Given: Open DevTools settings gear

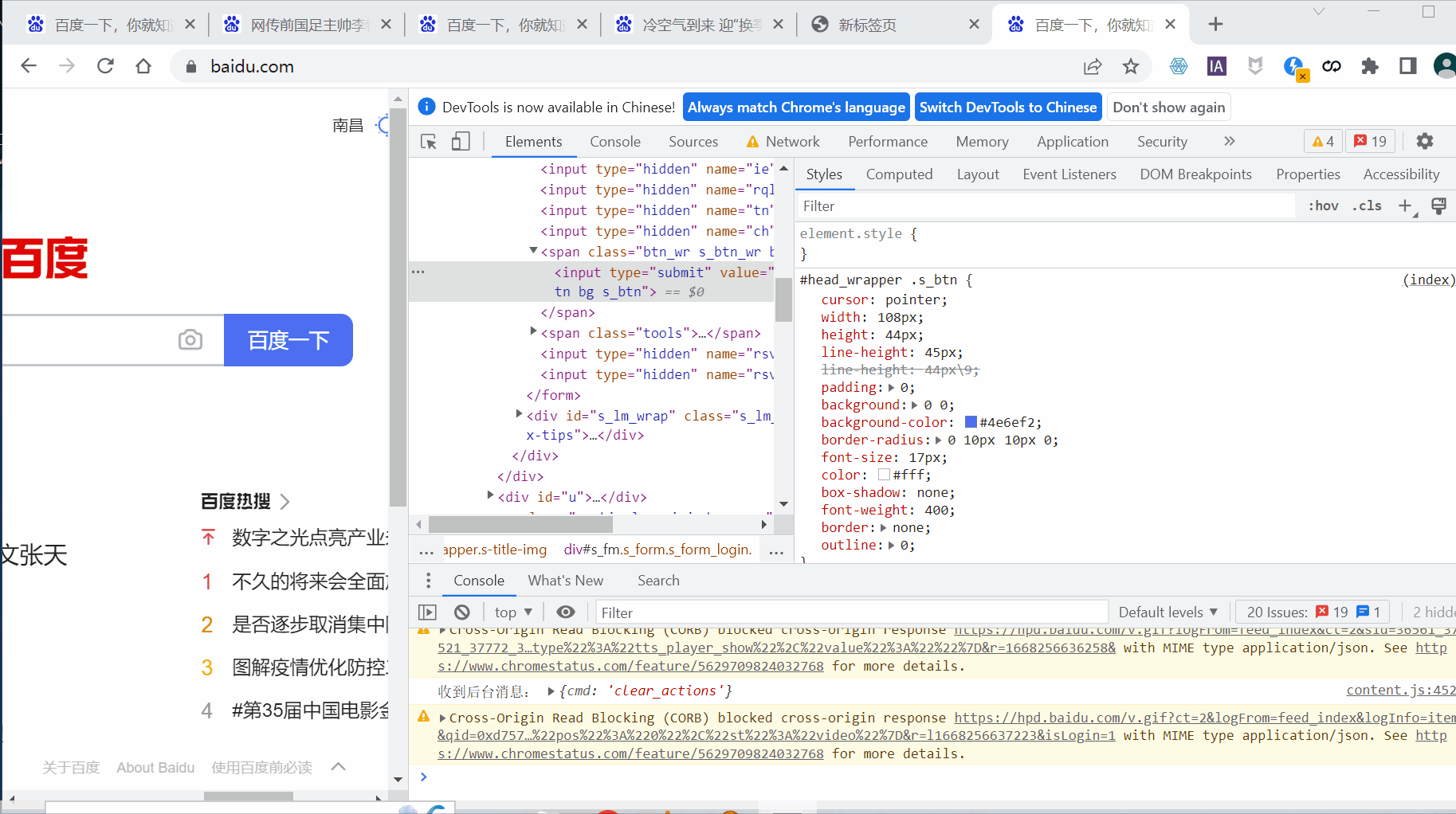Looking at the screenshot, I should (x=1425, y=141).
